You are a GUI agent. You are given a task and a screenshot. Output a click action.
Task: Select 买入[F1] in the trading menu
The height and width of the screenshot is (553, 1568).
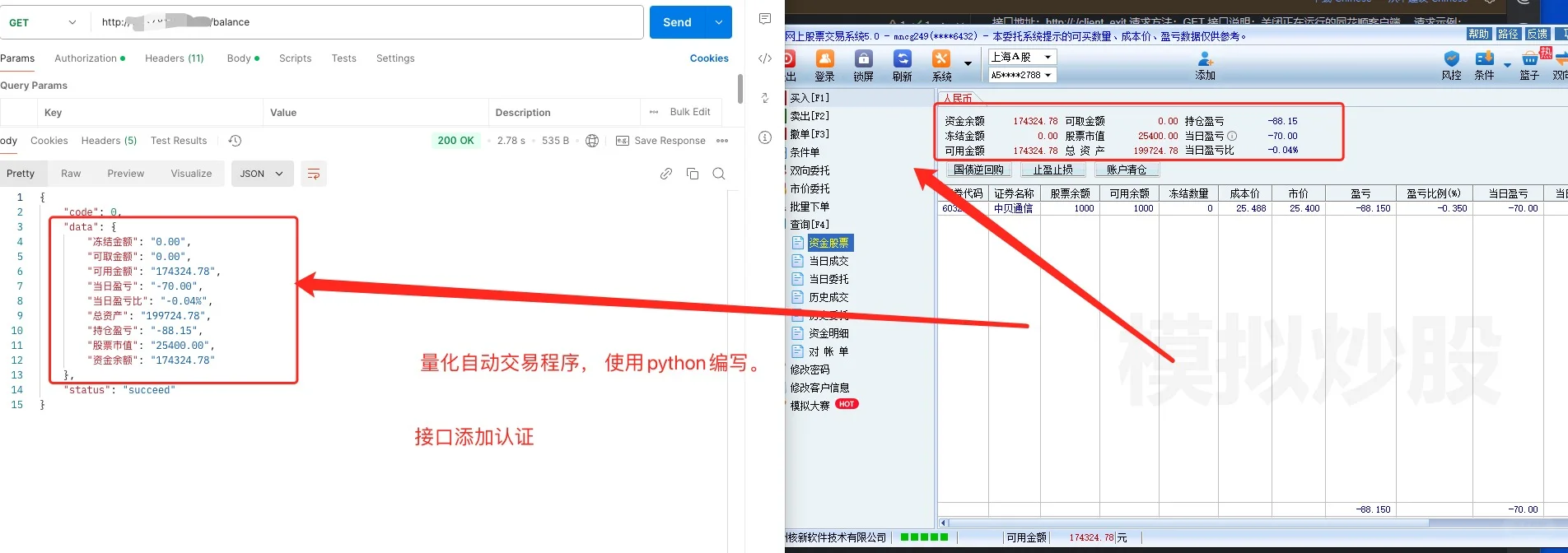pos(810,98)
